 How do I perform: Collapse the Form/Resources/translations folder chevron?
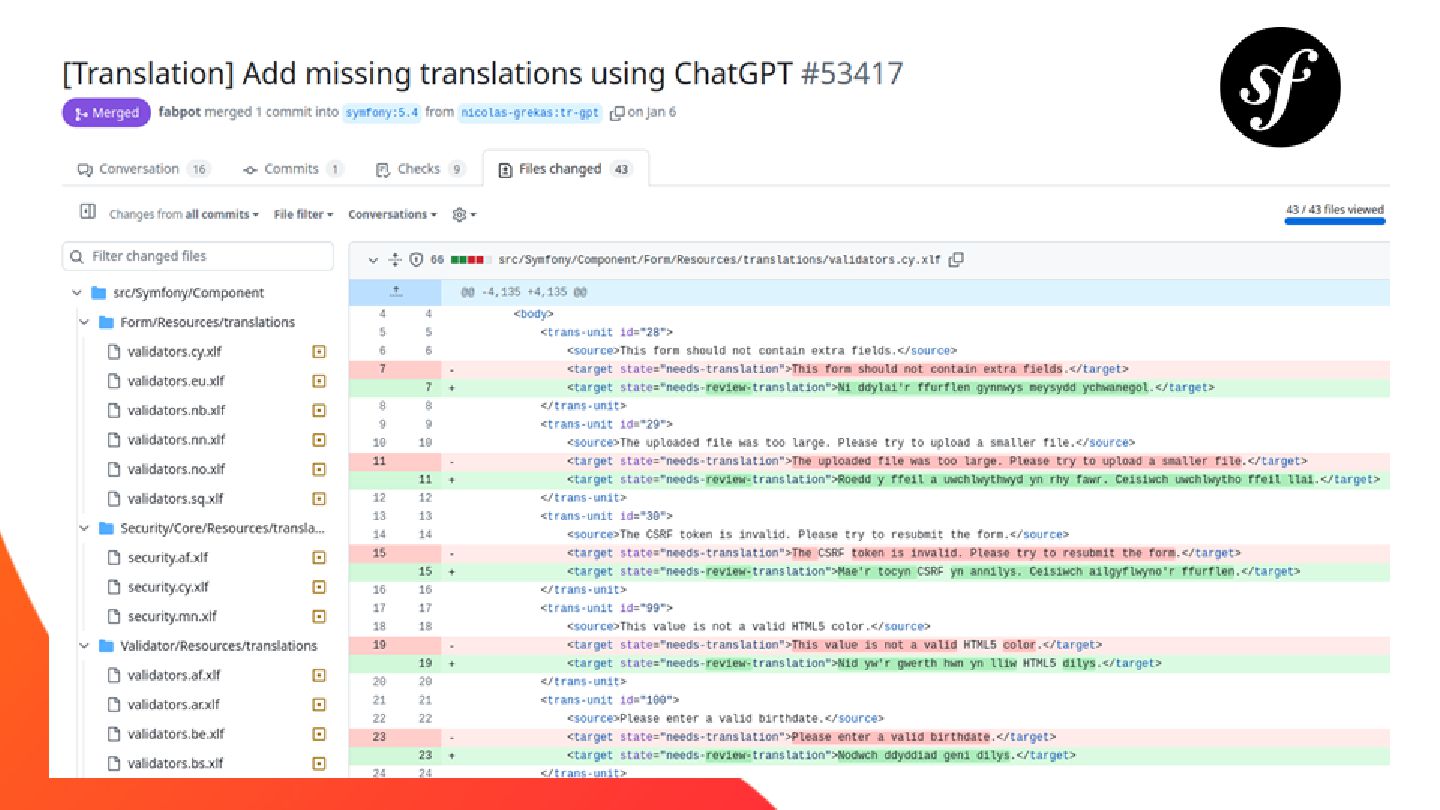[84, 322]
